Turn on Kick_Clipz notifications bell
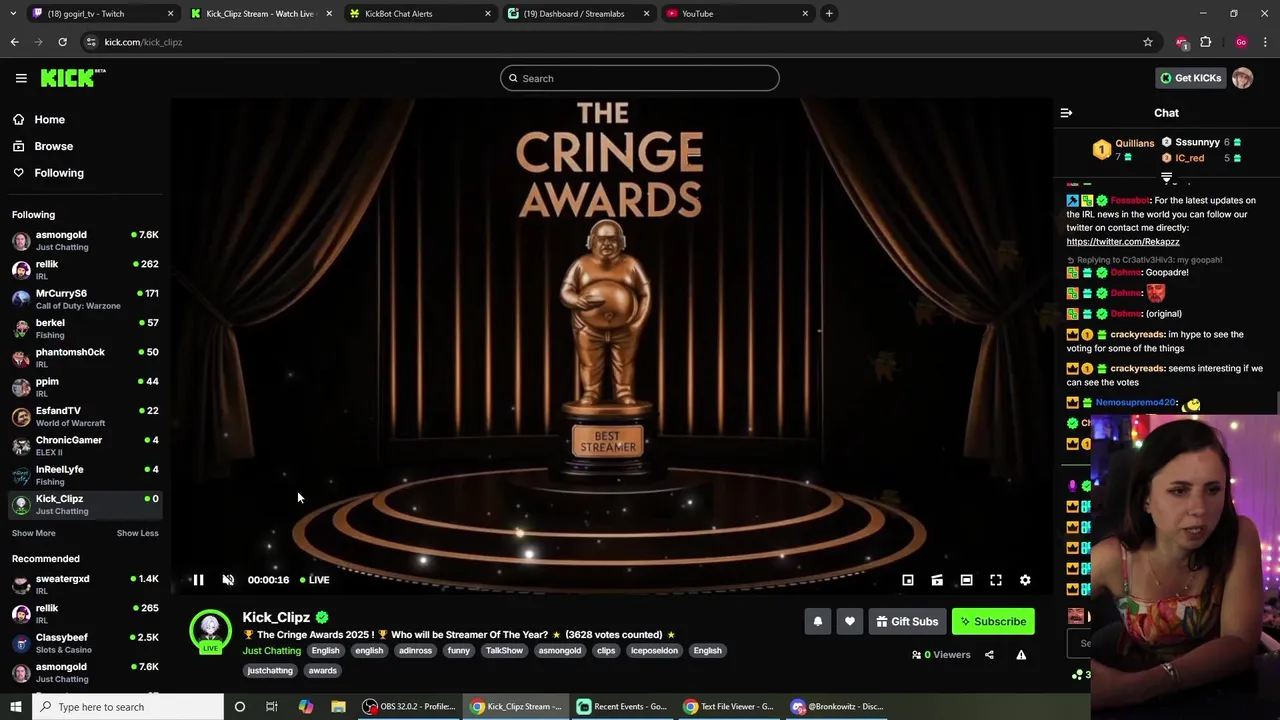1280x720 pixels. tap(818, 622)
